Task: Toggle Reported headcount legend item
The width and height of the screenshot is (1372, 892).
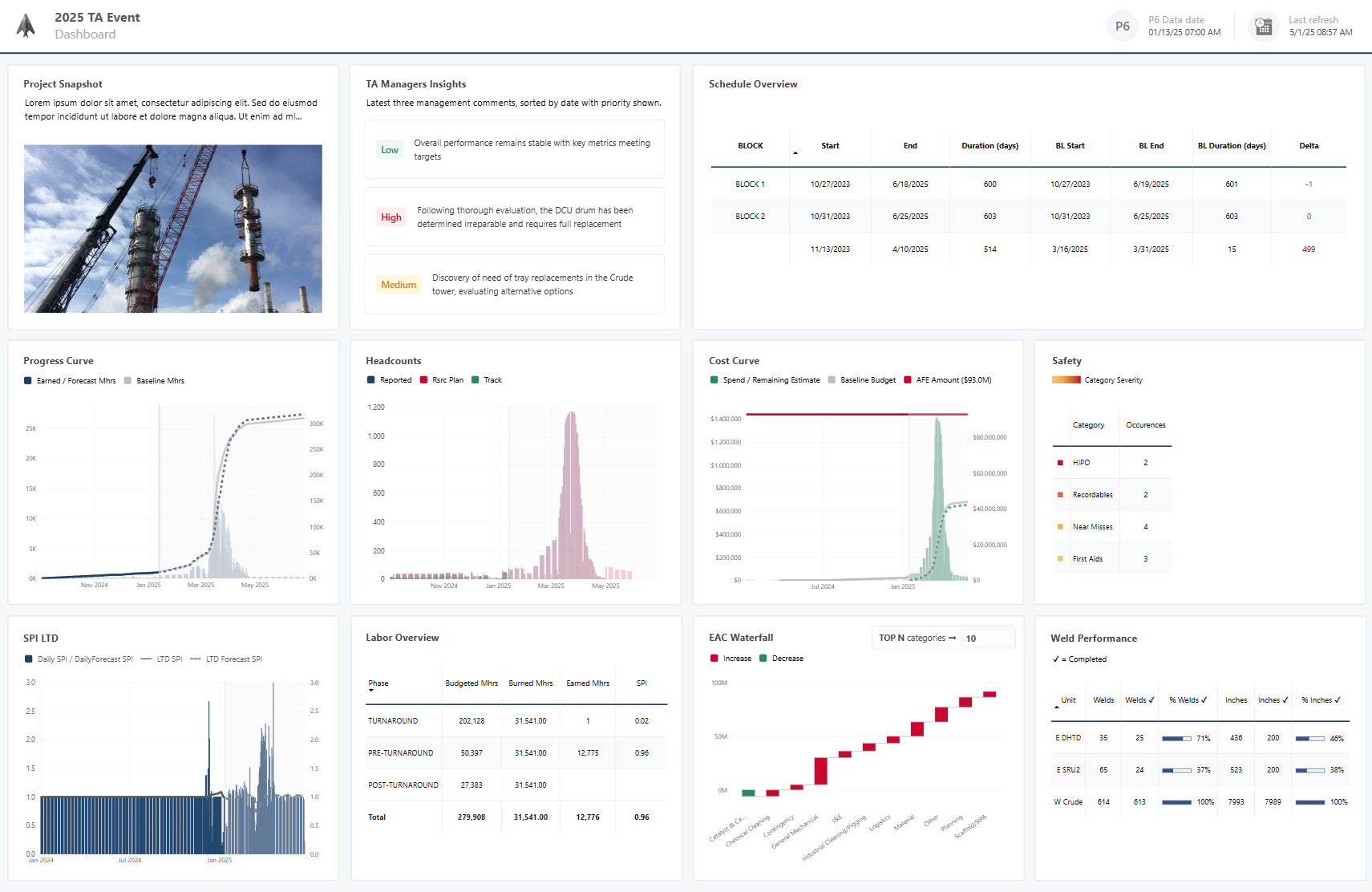Action: (x=389, y=380)
